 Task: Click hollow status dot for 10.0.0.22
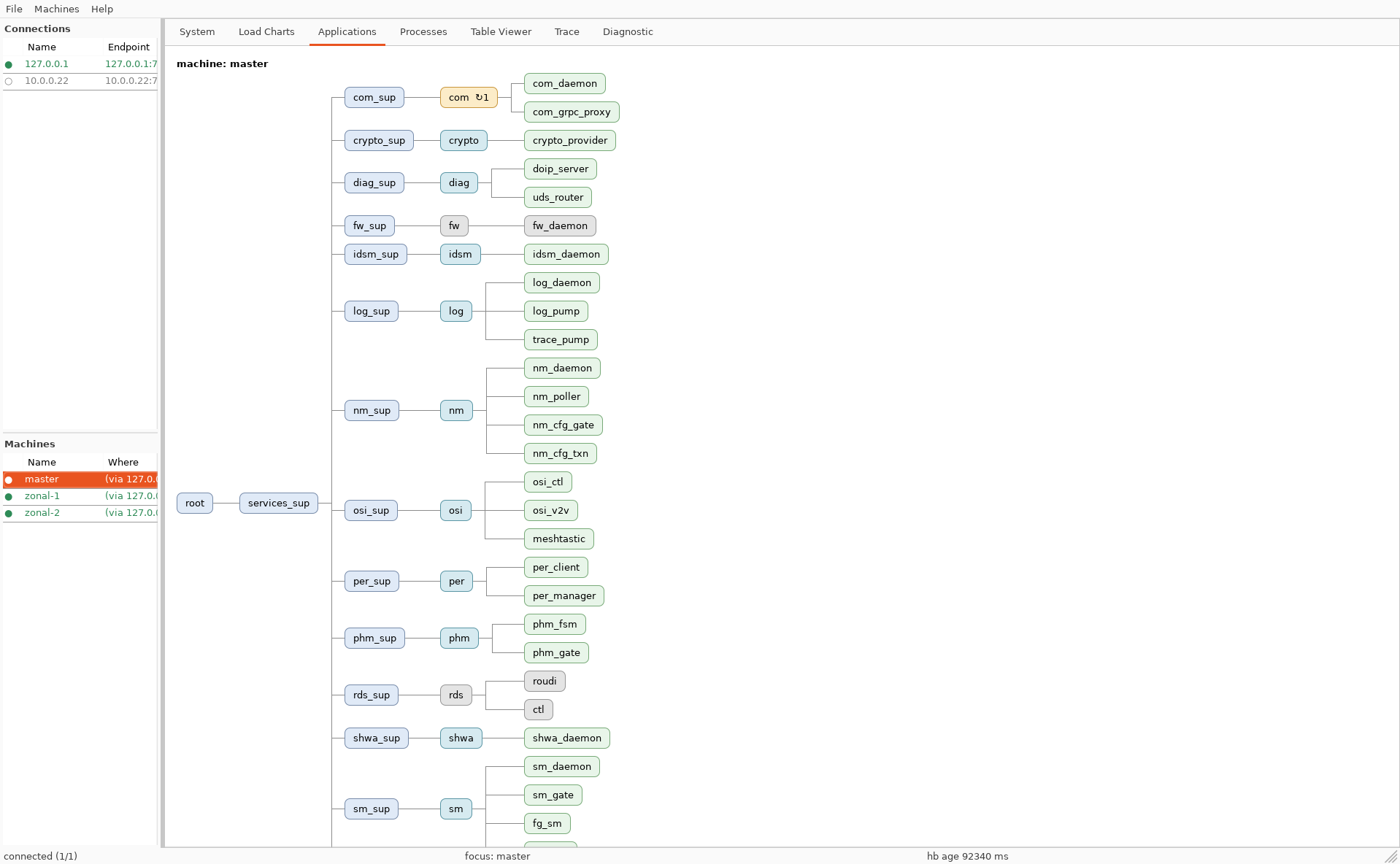point(9,82)
